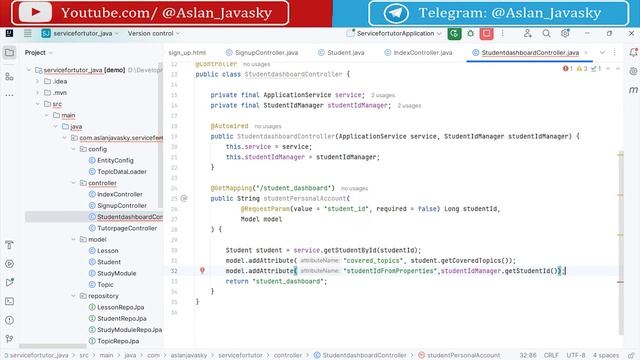
Task: Click UTF-8 encoding in status bar
Action: click(x=576, y=355)
